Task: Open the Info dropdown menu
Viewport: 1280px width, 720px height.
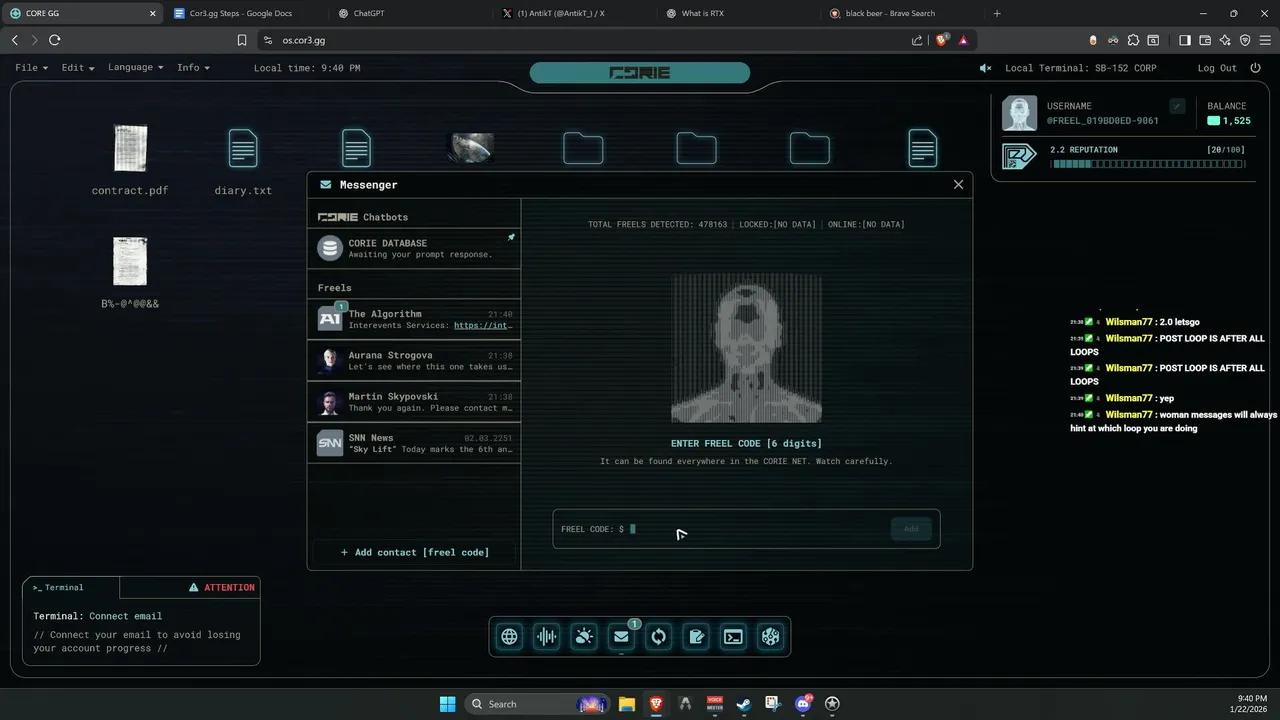Action: pyautogui.click(x=193, y=68)
